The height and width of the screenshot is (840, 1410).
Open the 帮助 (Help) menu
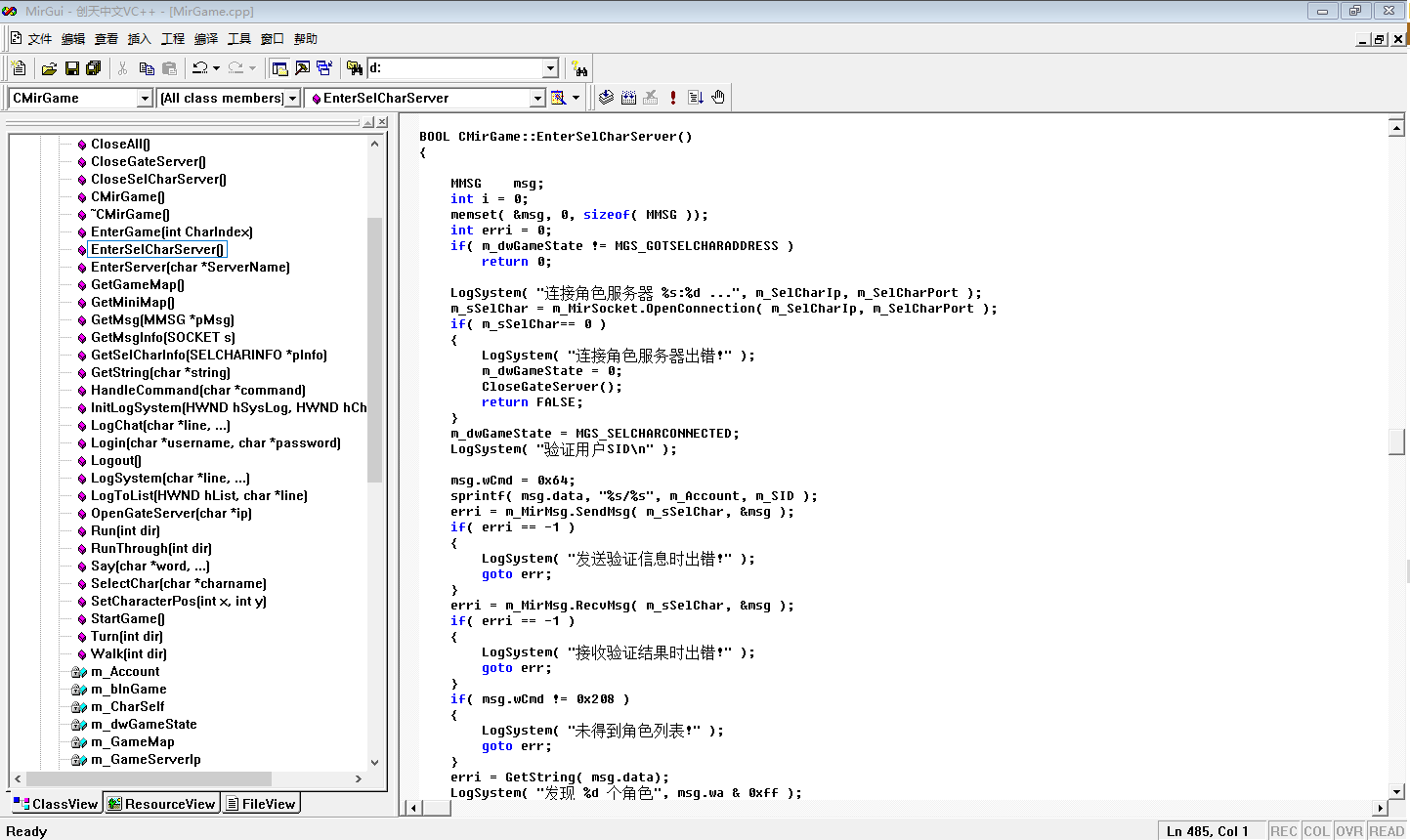coord(306,39)
